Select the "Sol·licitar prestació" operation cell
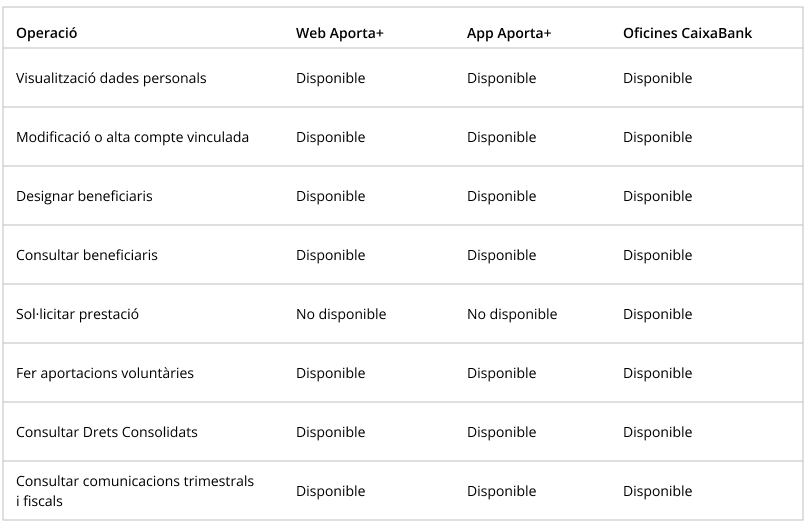 pos(77,314)
